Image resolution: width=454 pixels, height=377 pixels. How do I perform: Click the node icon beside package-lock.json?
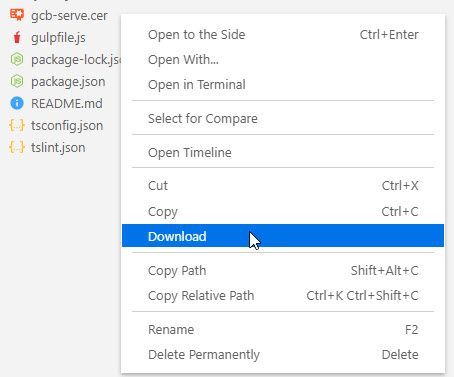pos(17,59)
